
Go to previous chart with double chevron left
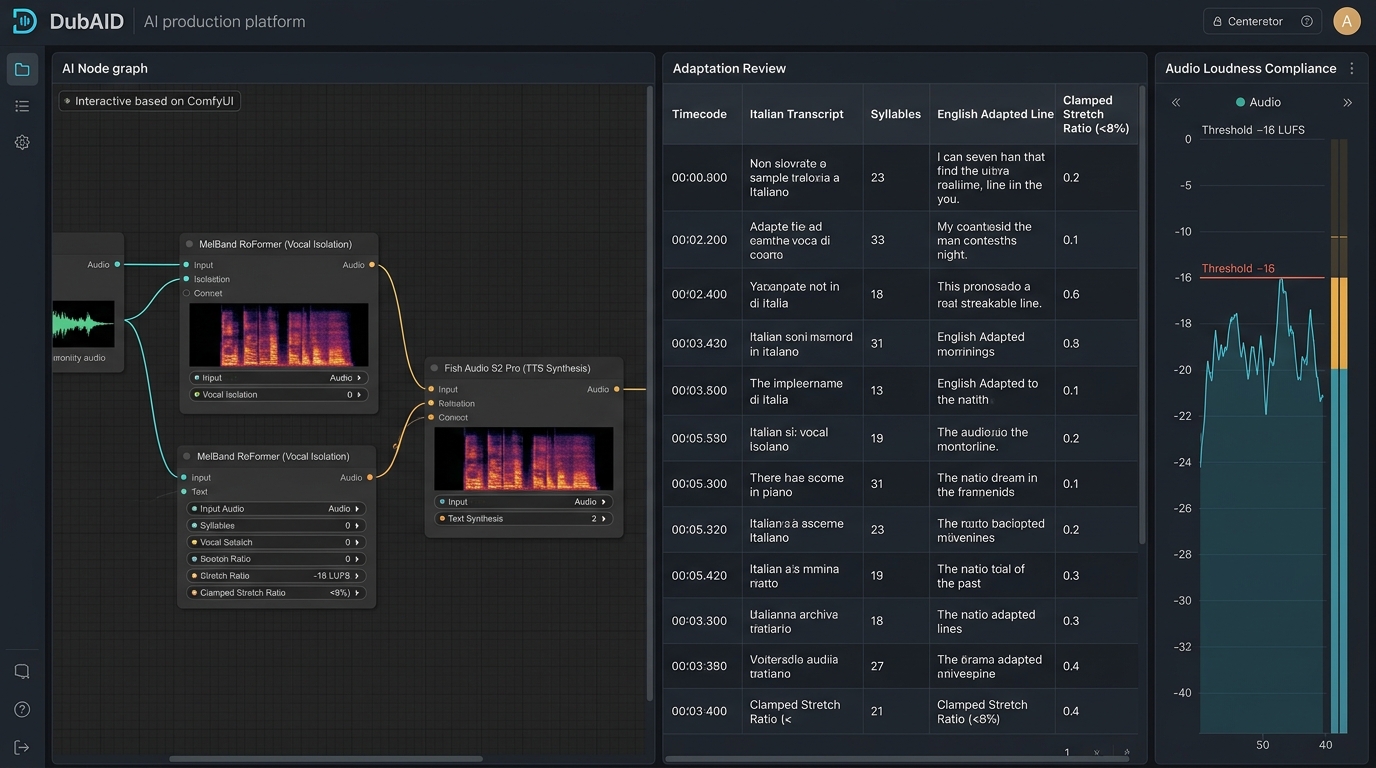coord(1176,102)
